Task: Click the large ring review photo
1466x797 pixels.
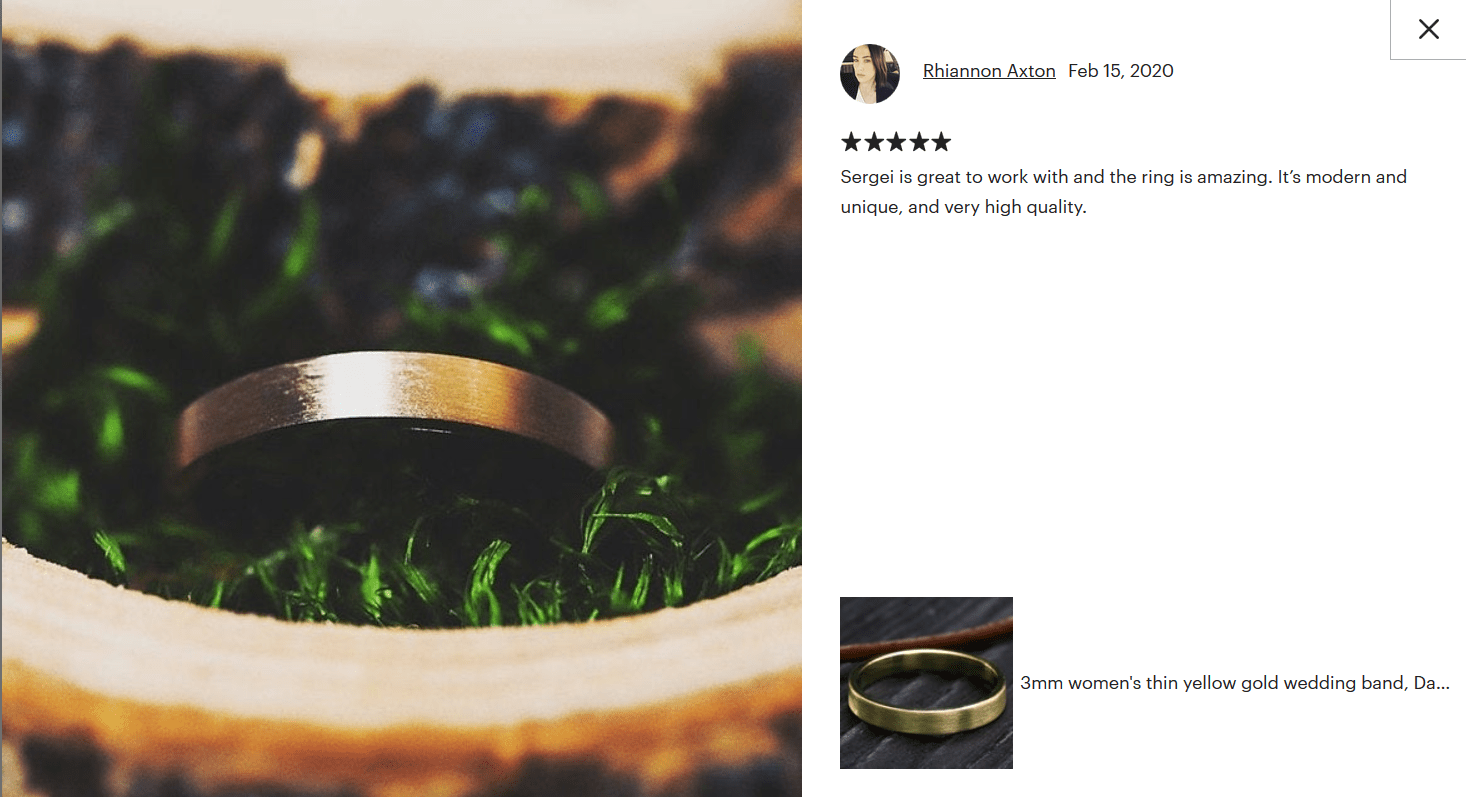Action: click(401, 398)
